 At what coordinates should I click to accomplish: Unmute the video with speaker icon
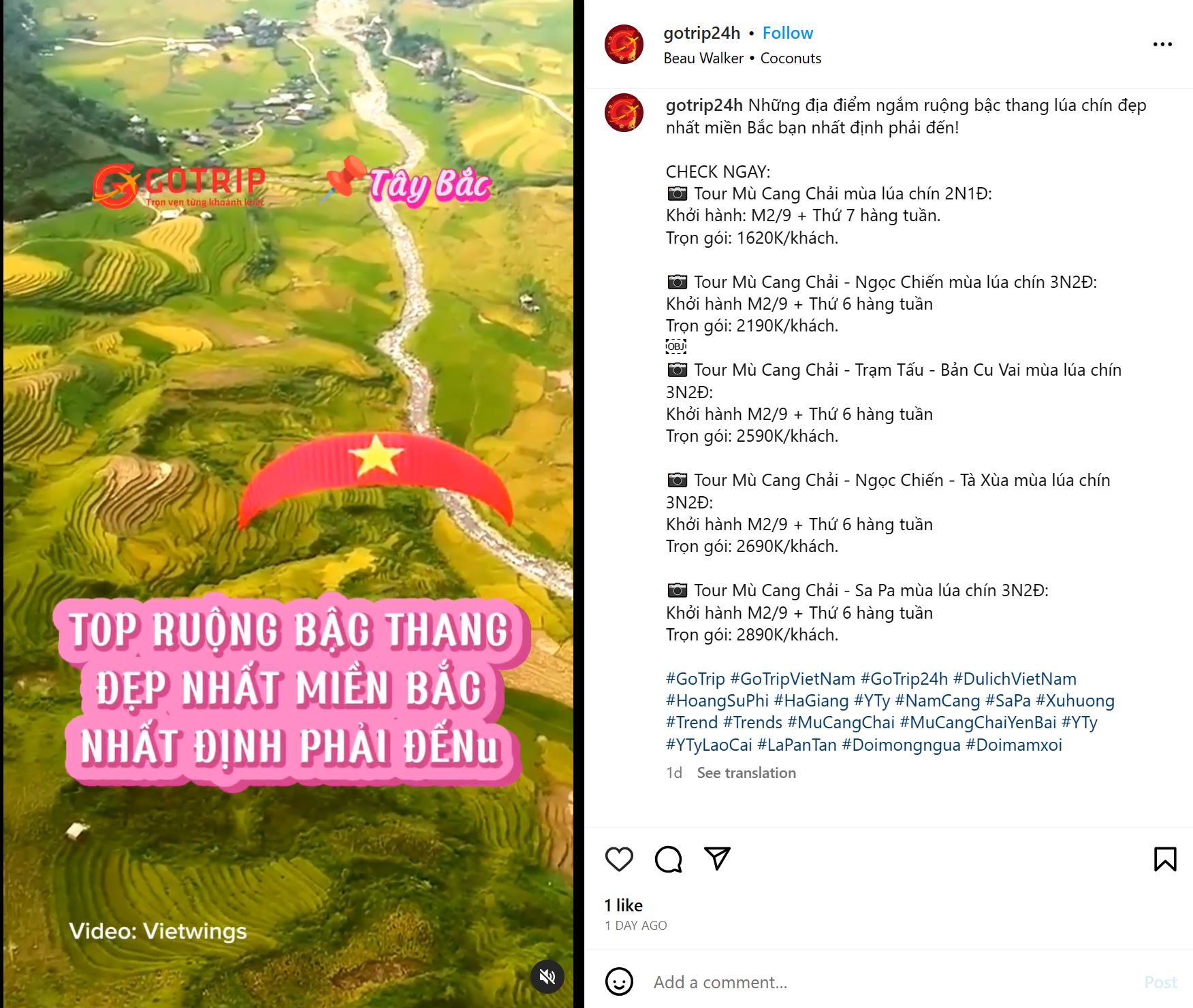pos(547,977)
